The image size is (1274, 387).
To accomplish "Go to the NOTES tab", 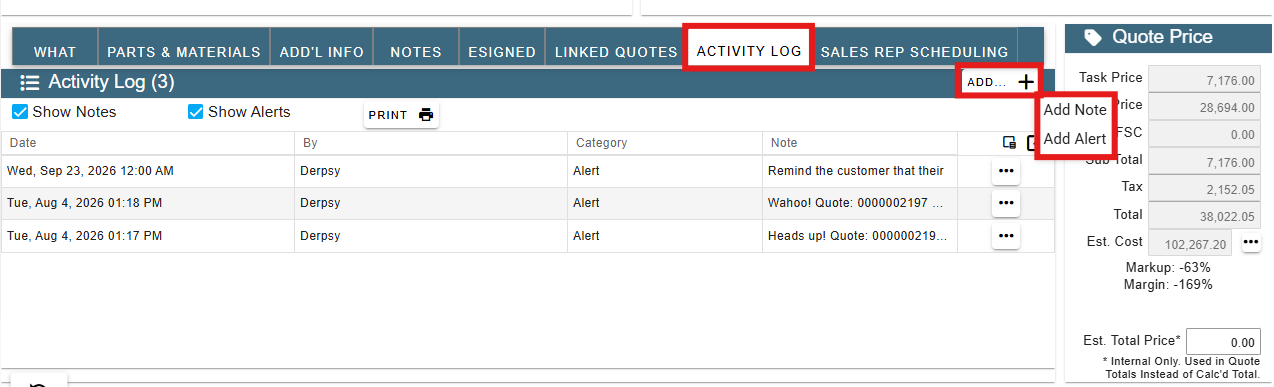I will (x=416, y=51).
